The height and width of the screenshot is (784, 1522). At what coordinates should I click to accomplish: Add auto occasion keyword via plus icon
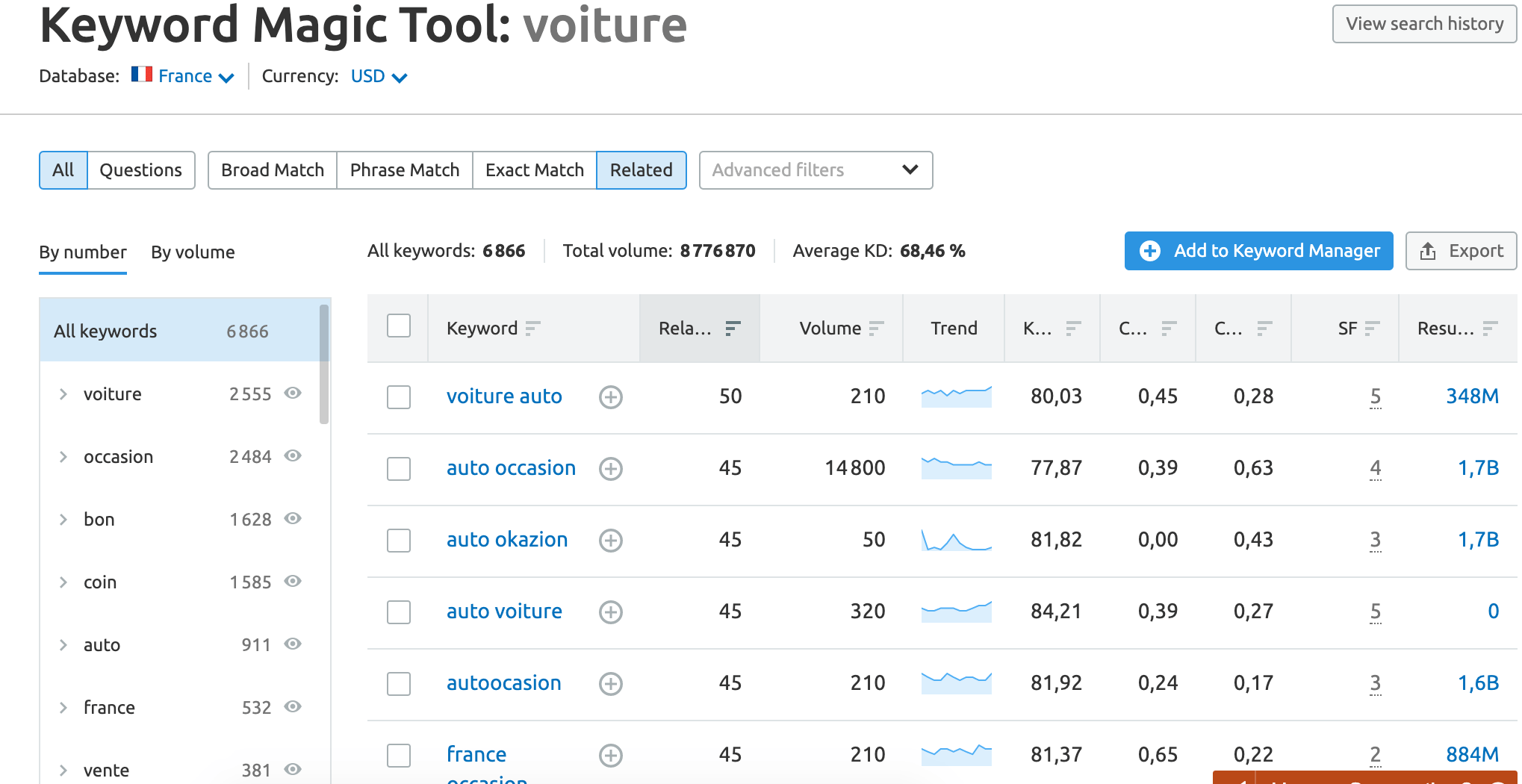coord(610,468)
